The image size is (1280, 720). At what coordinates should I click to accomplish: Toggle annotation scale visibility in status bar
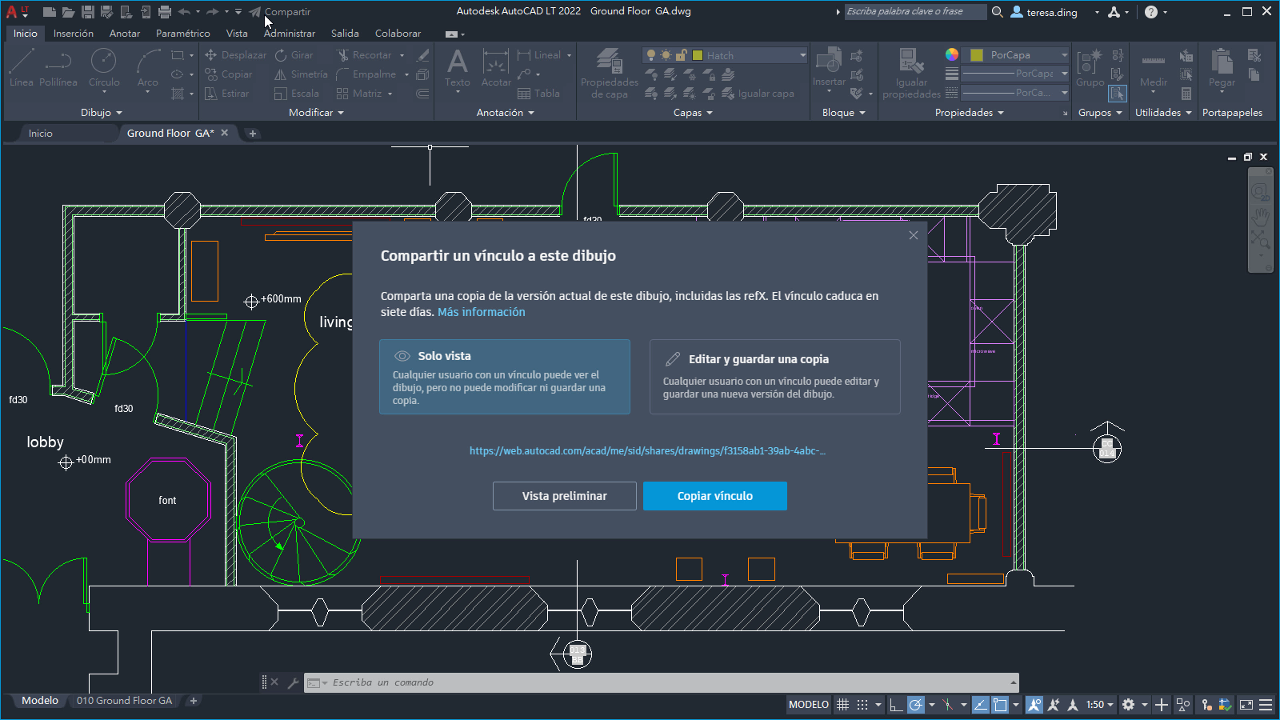coord(1035,705)
